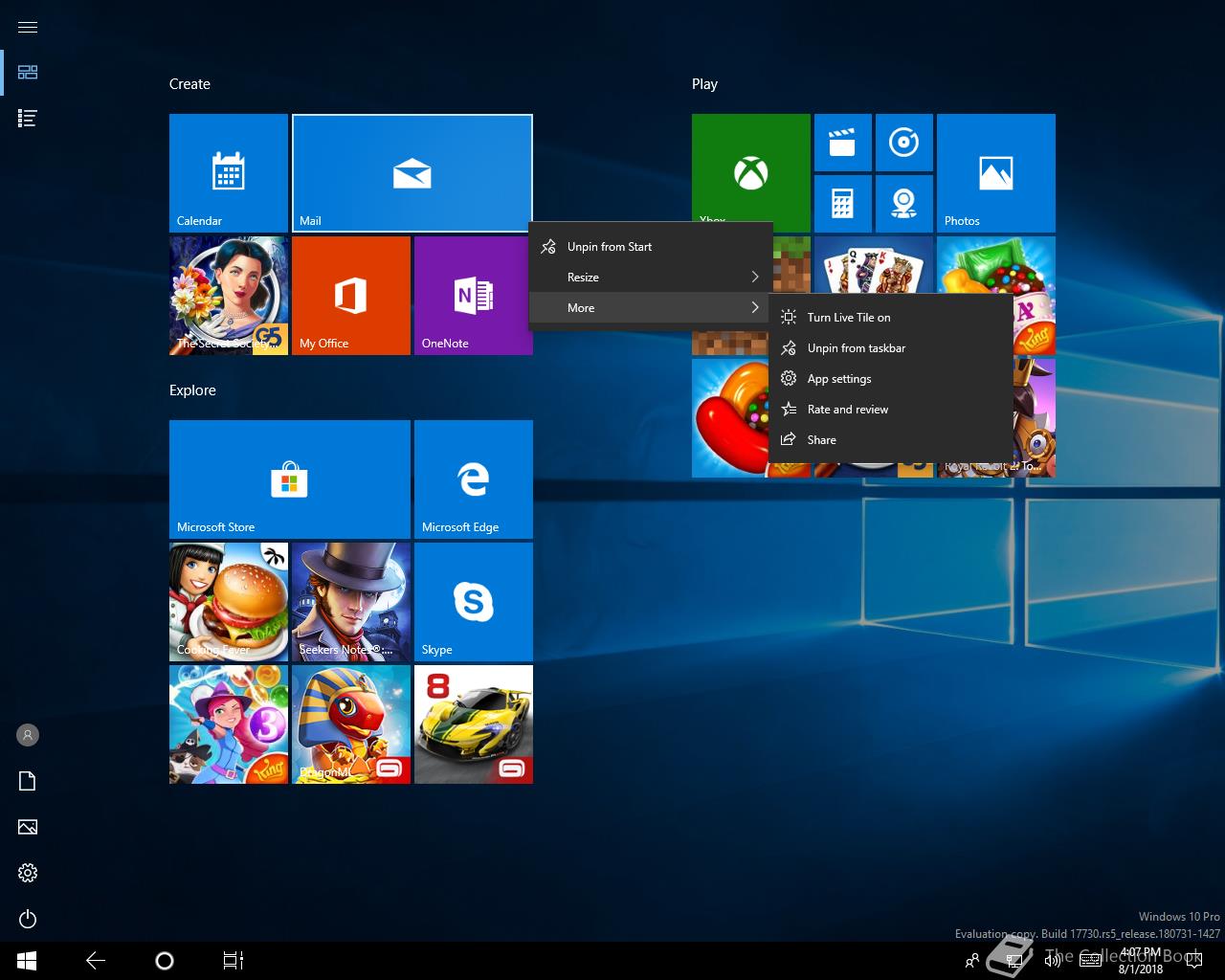The image size is (1225, 980).
Task: Open the OneNote tile
Action: [474, 296]
